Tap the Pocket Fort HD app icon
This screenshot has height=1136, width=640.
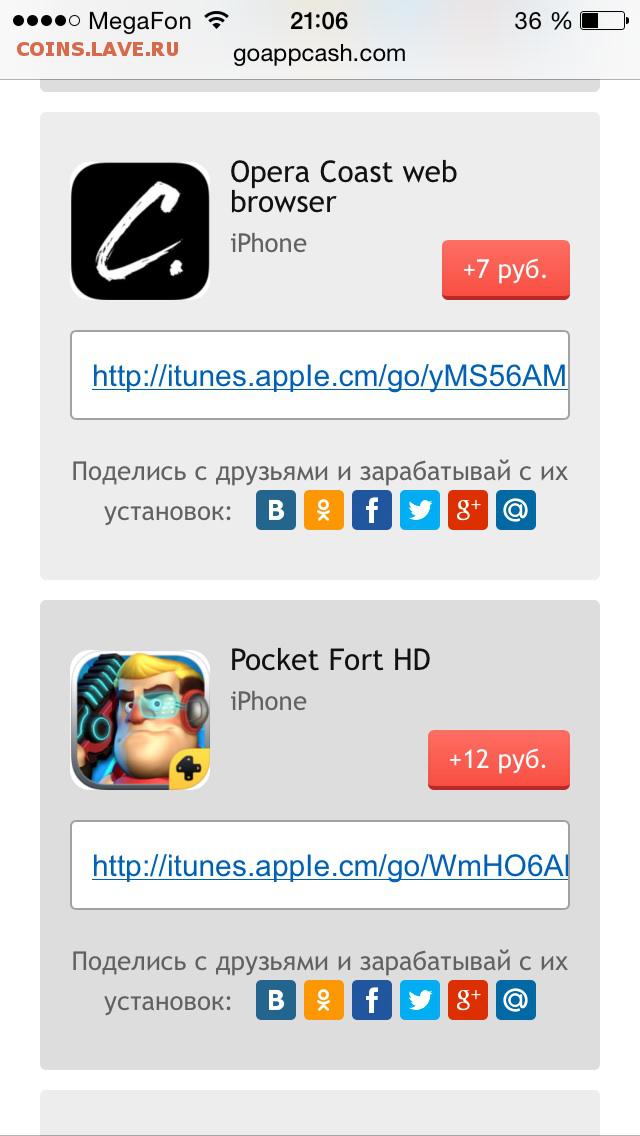click(x=140, y=720)
